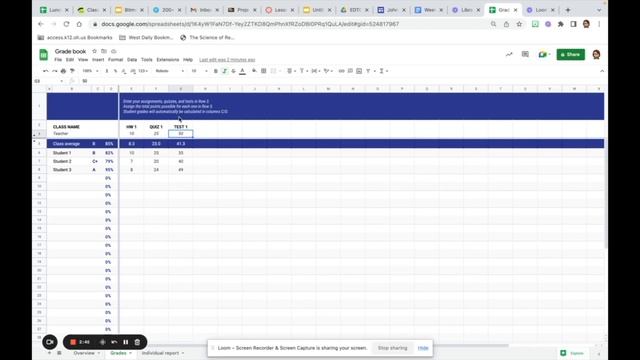Toggle the Loom camera bubble button

click(x=50, y=342)
